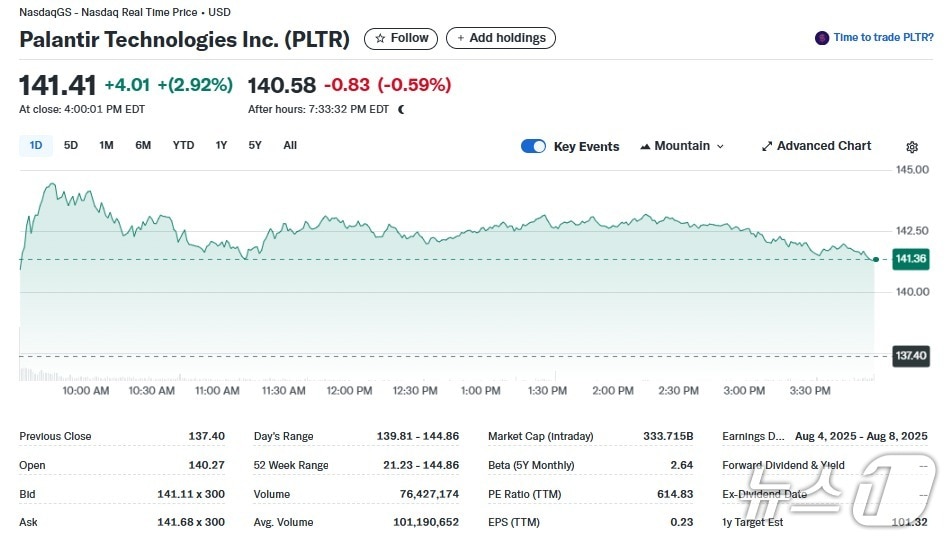Click the after-hours moon icon
951x541 pixels.
coord(401,109)
